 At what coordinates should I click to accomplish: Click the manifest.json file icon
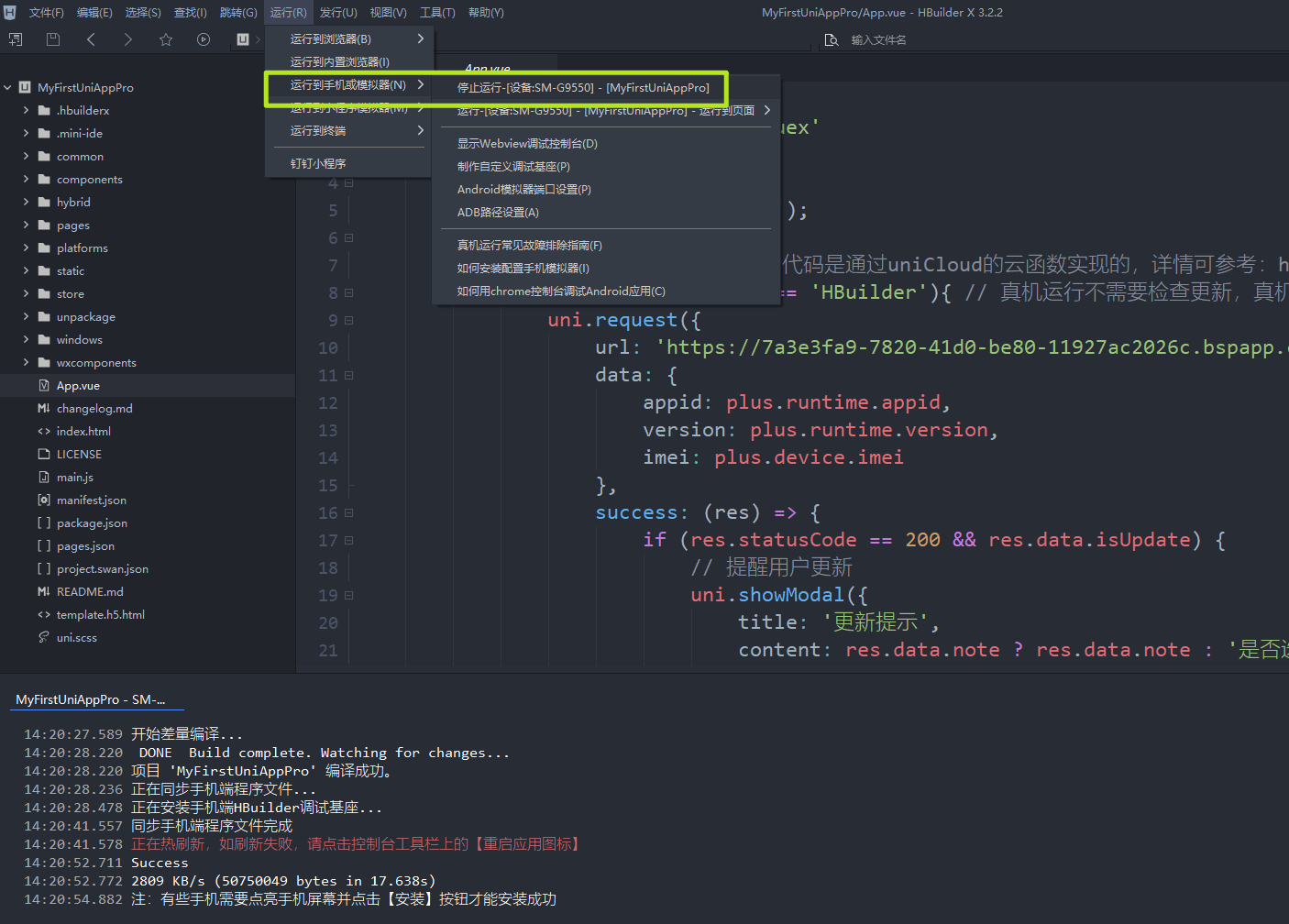tap(44, 500)
